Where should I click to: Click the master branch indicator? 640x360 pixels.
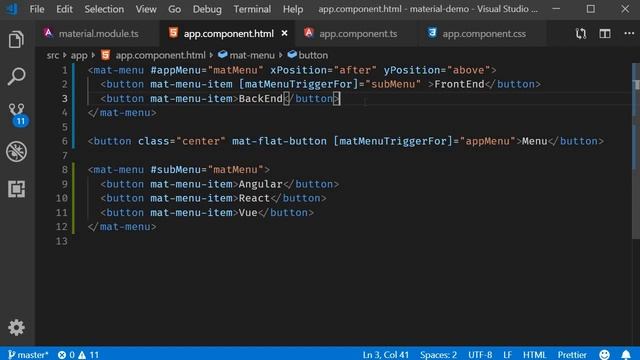pos(28,355)
